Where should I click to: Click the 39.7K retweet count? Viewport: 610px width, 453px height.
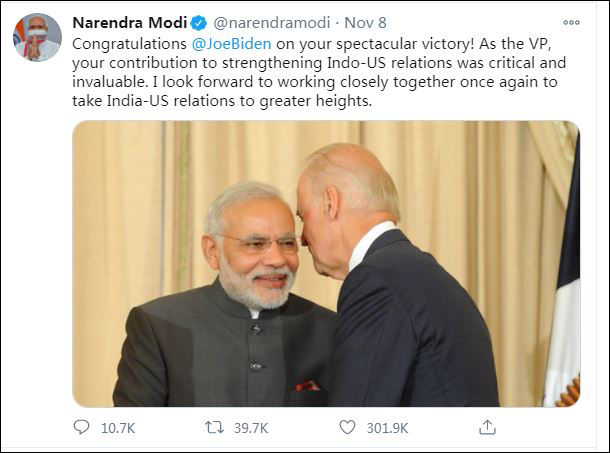(251, 428)
